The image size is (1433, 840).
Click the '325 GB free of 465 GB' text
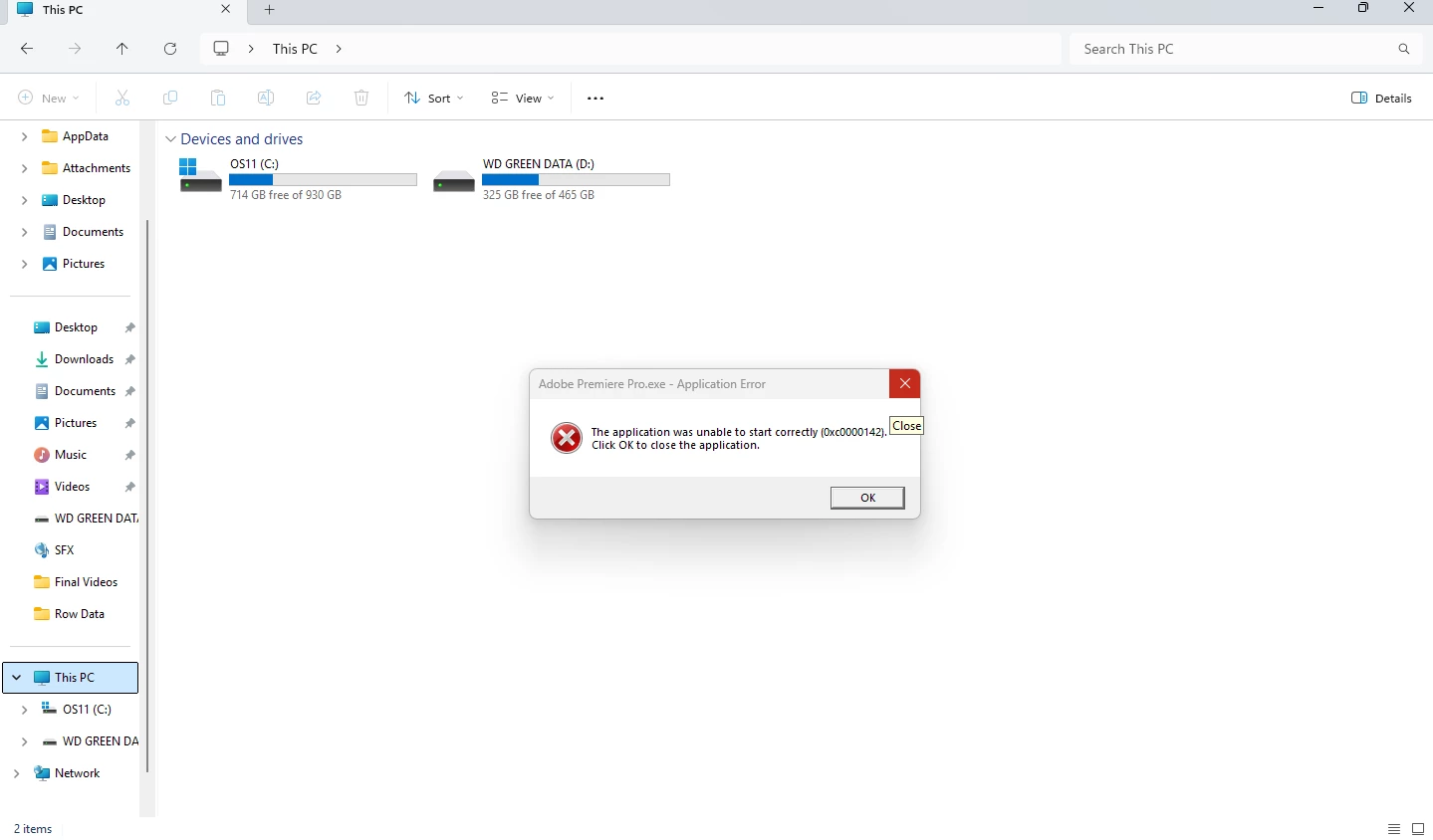[x=539, y=195]
